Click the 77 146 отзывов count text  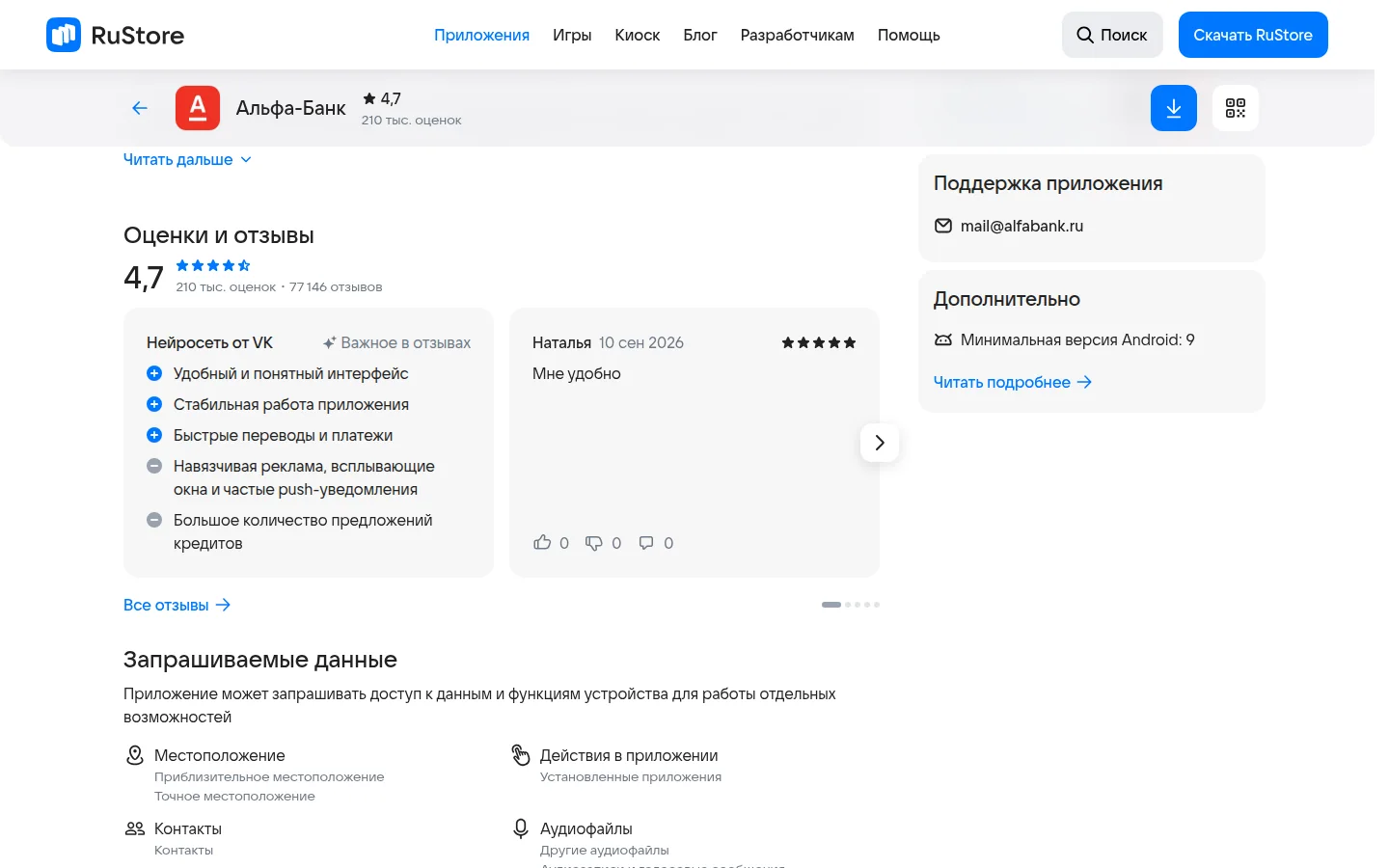coord(336,287)
